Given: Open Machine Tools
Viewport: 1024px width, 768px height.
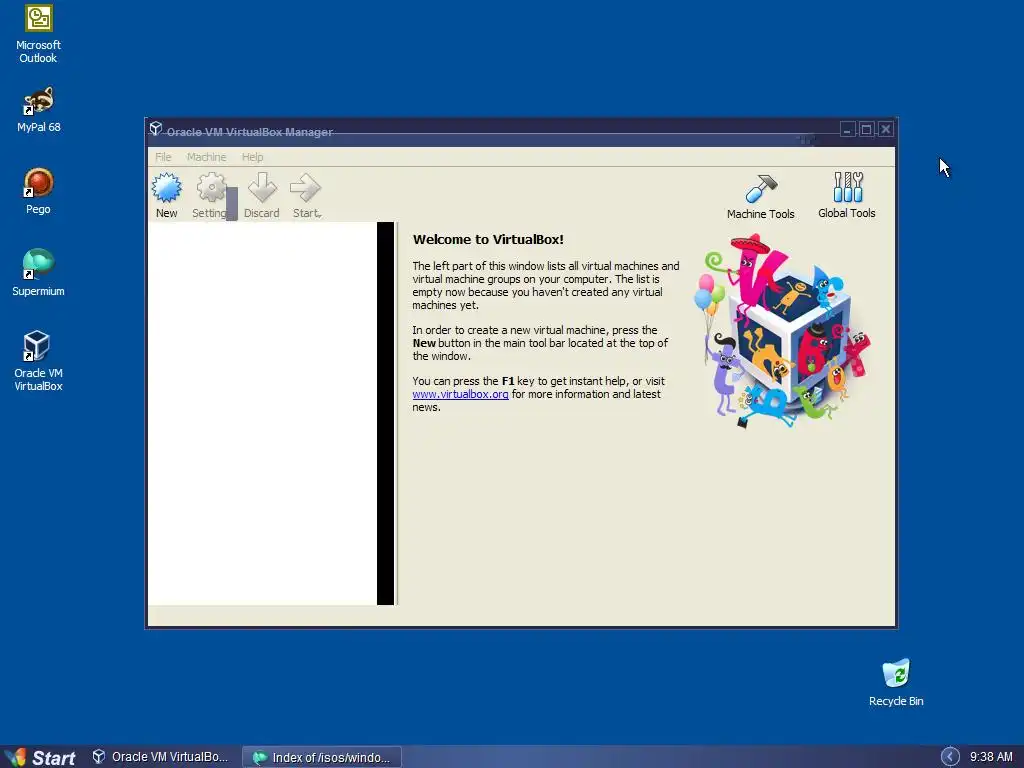Looking at the screenshot, I should [761, 196].
